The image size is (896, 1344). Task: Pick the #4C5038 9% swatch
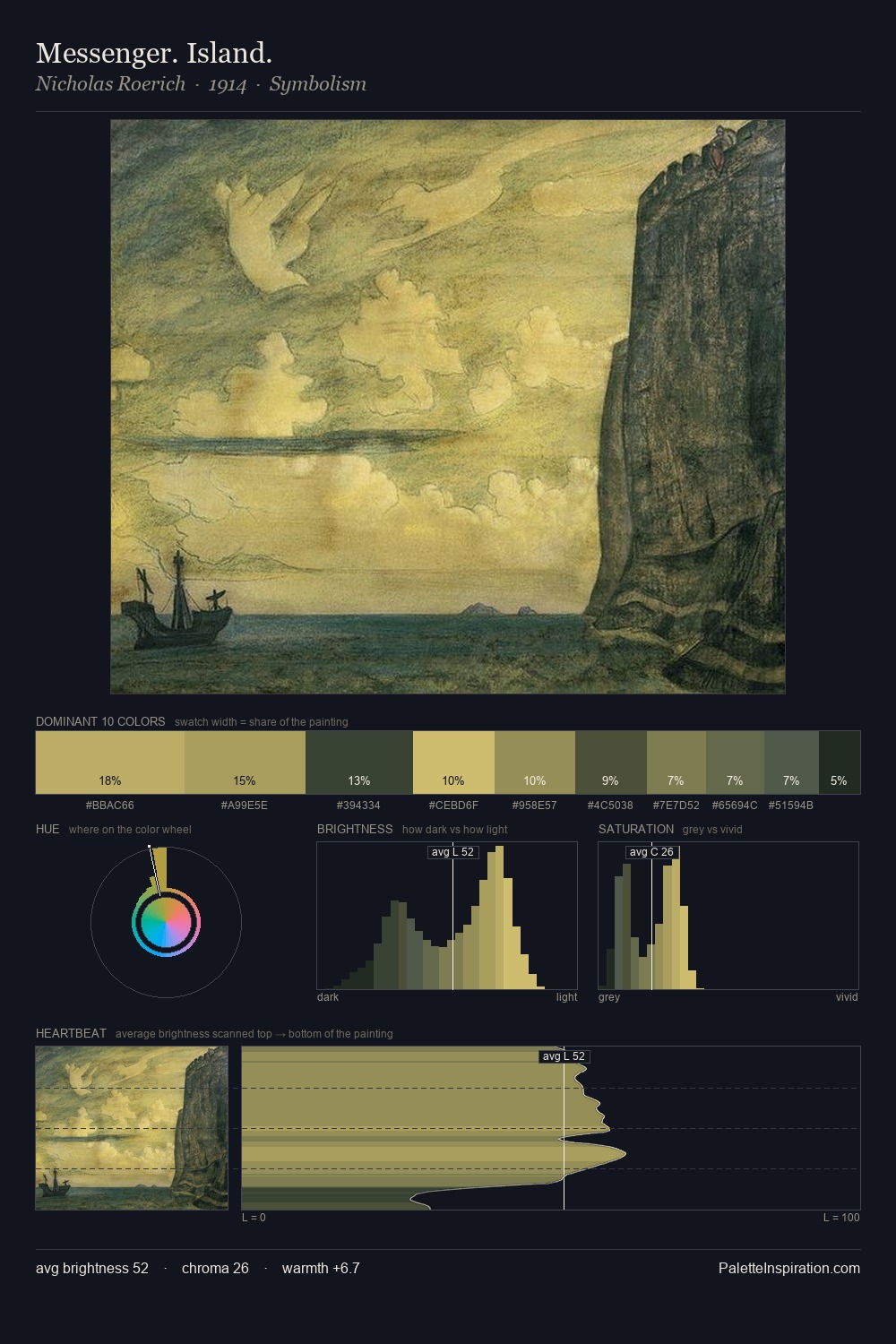pyautogui.click(x=611, y=762)
